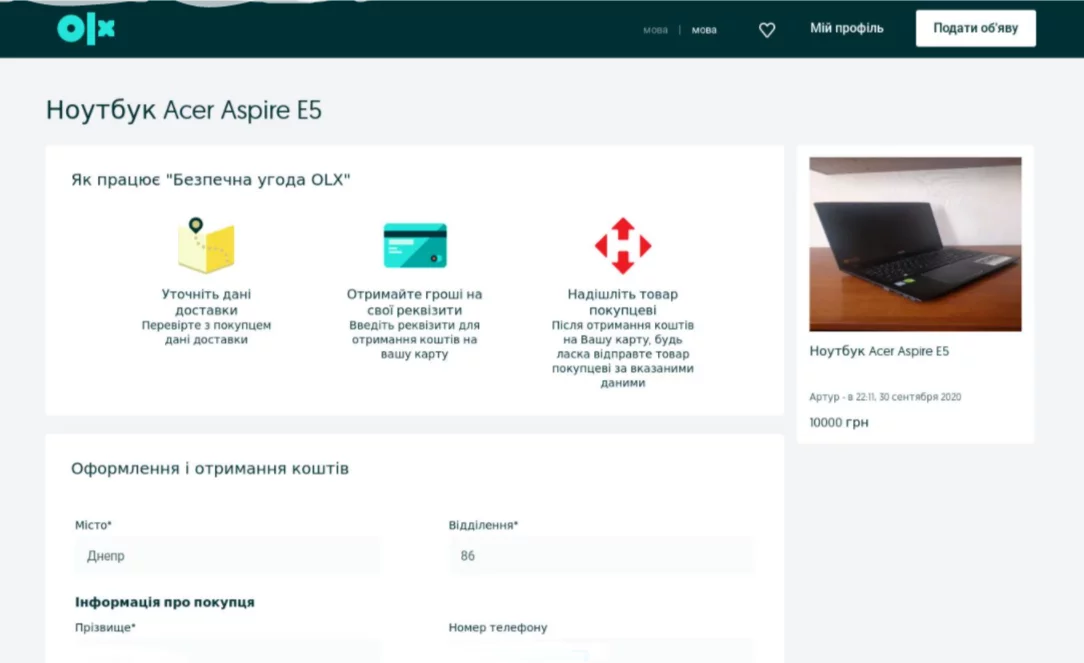Click the Надішліть товар покупцеві heading
The image size is (1084, 663).
click(623, 302)
